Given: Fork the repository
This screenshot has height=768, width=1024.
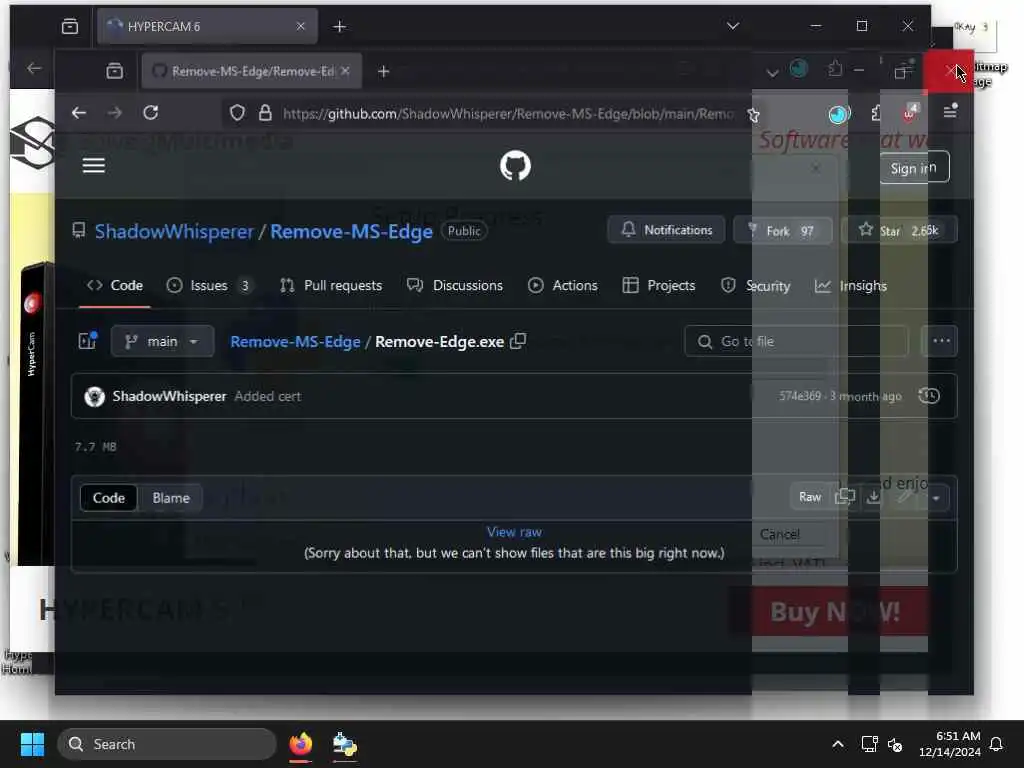Looking at the screenshot, I should (x=783, y=231).
